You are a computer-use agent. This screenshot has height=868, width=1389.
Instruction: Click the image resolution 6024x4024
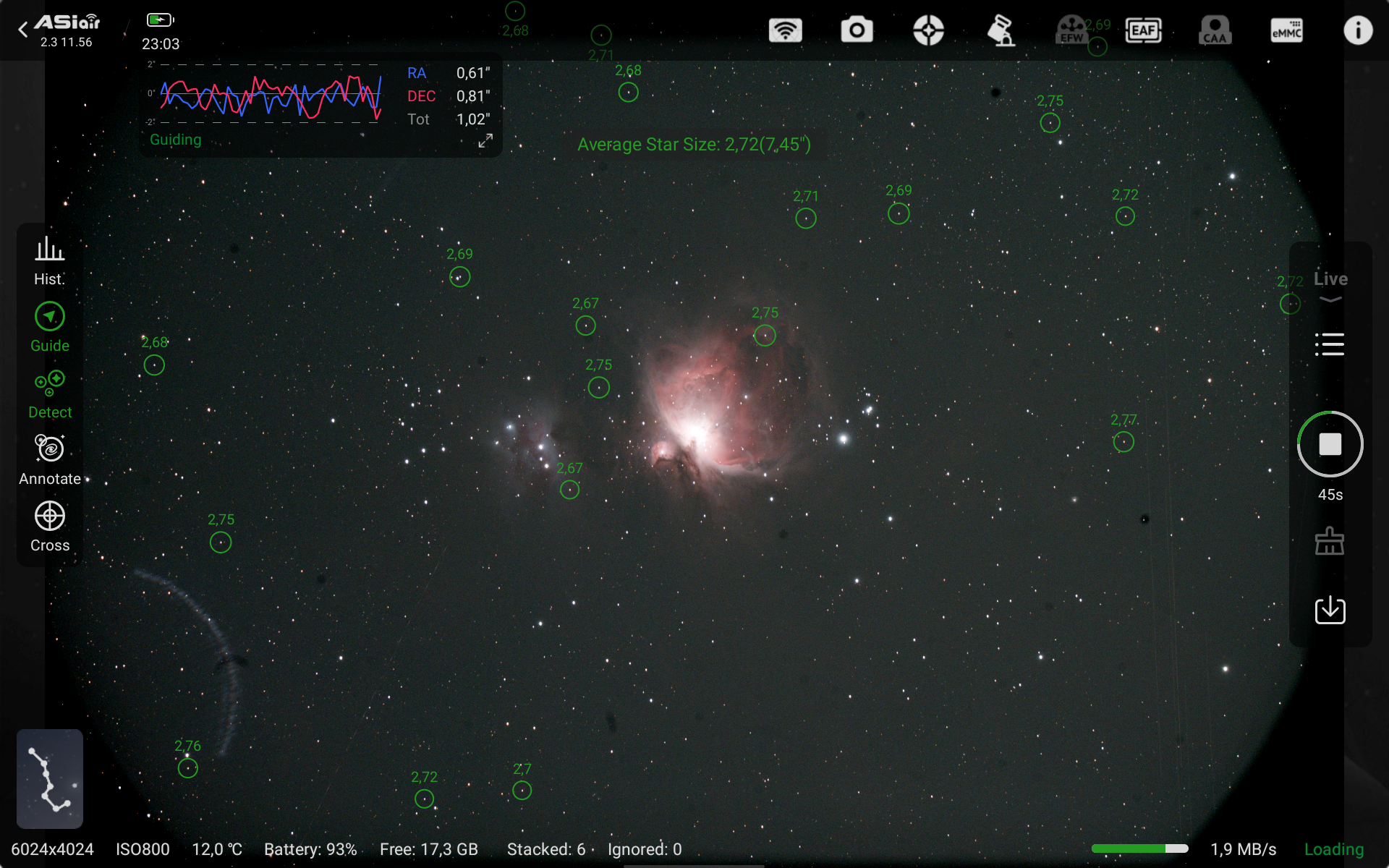coord(52,849)
